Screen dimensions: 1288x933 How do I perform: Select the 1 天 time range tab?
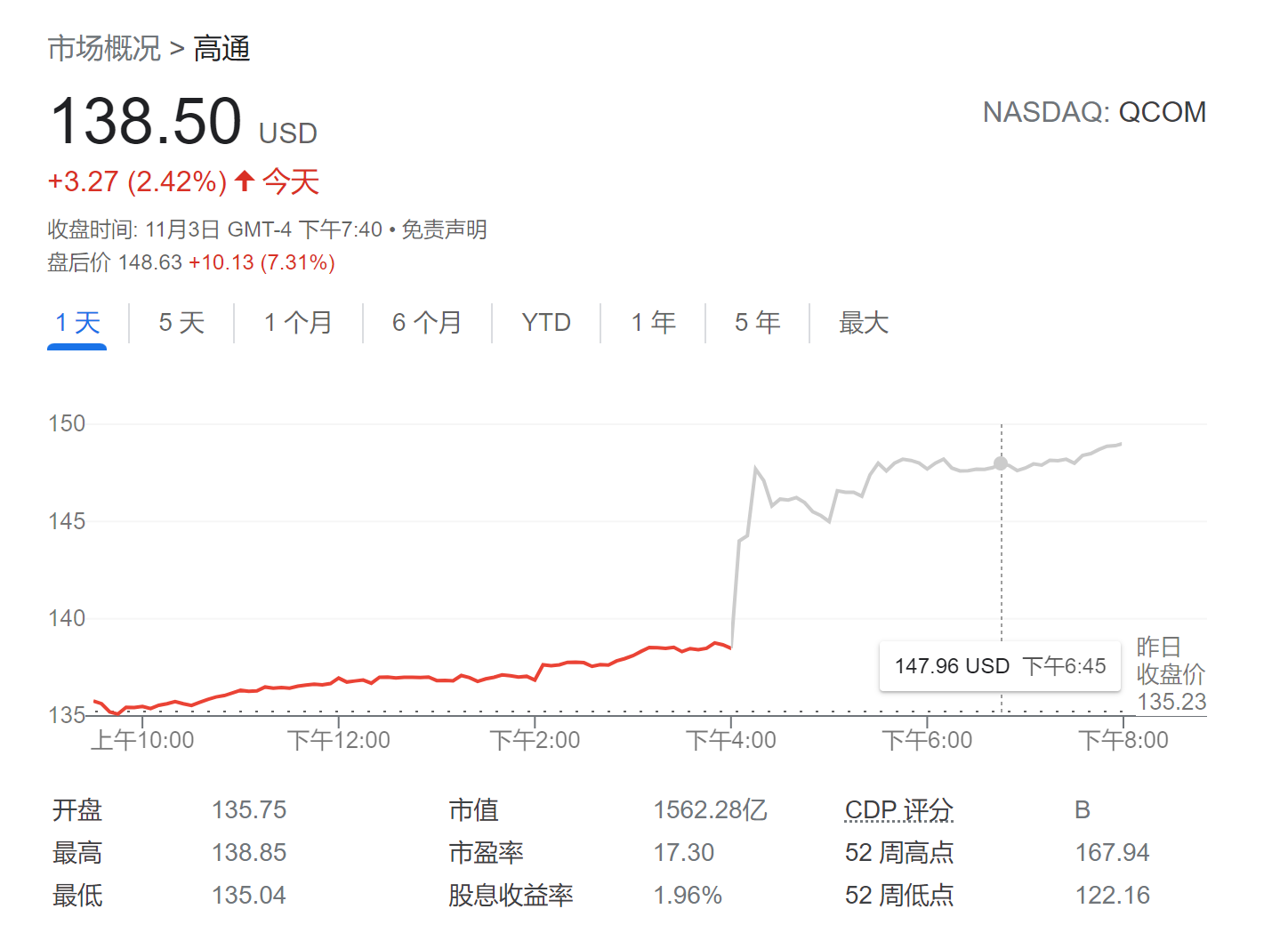(x=77, y=322)
